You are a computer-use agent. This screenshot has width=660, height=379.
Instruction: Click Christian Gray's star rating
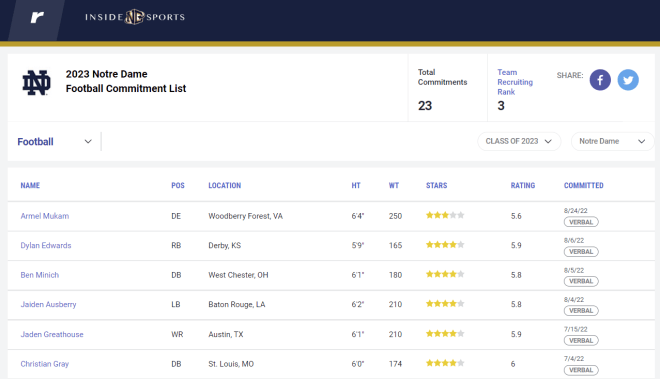[x=445, y=363]
